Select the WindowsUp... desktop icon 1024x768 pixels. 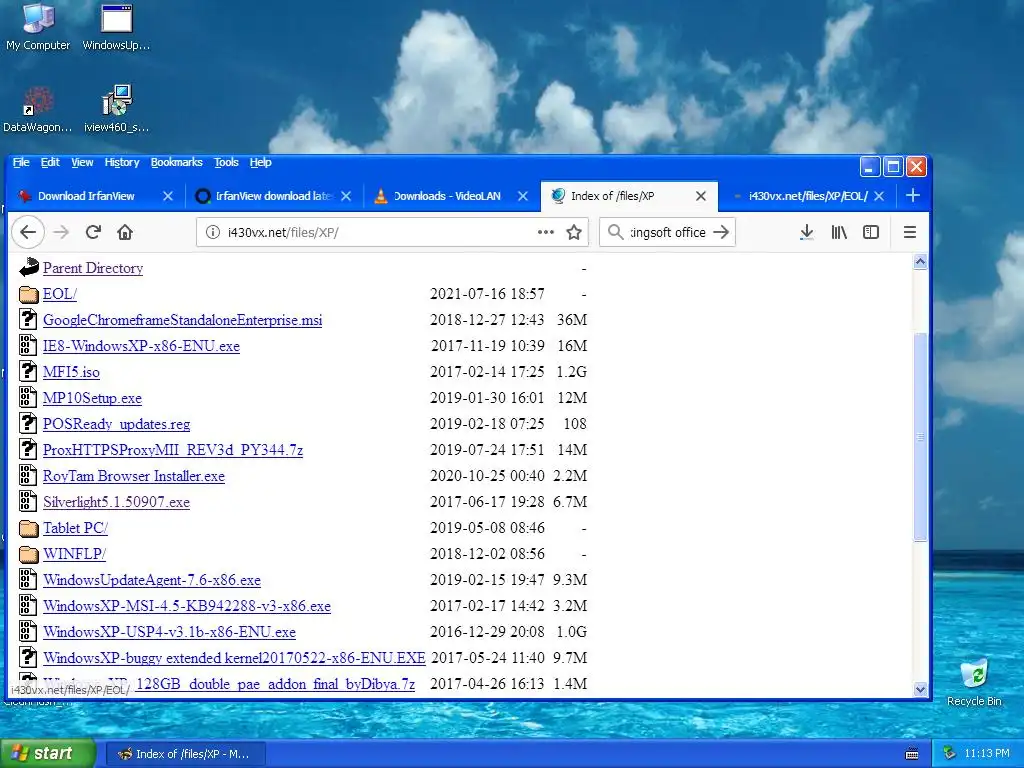pyautogui.click(x=116, y=27)
